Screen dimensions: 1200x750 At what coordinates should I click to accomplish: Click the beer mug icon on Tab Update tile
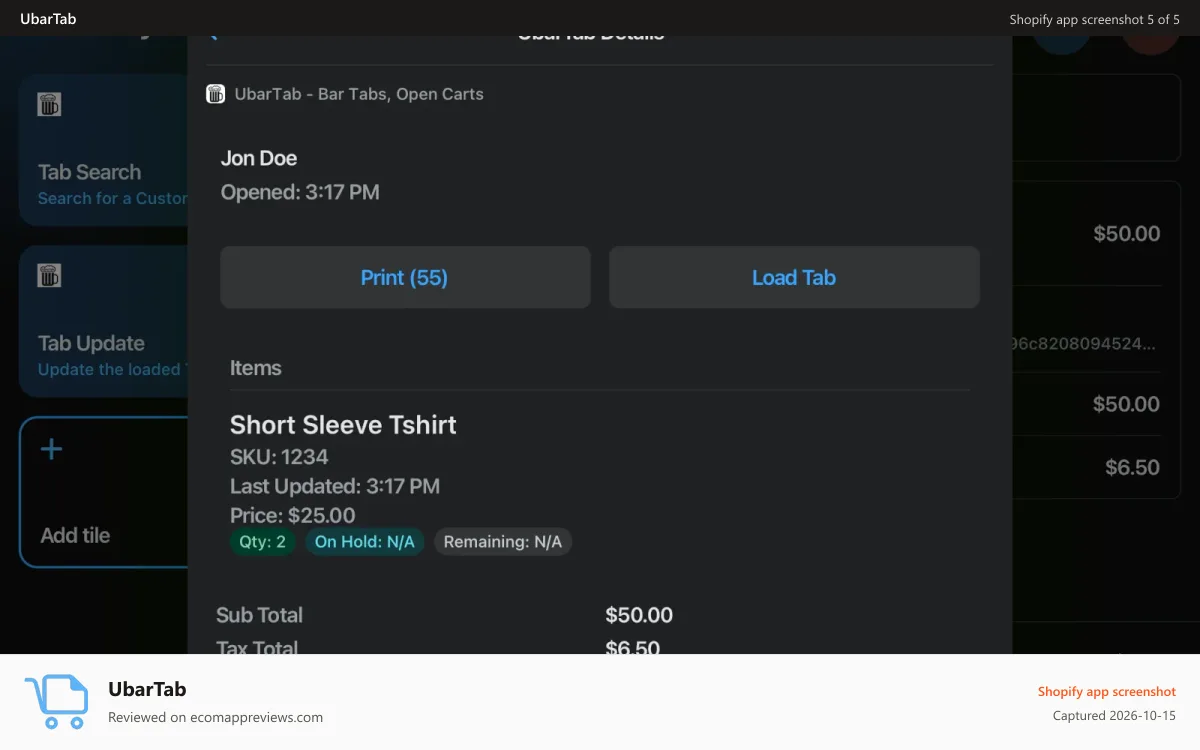49,275
